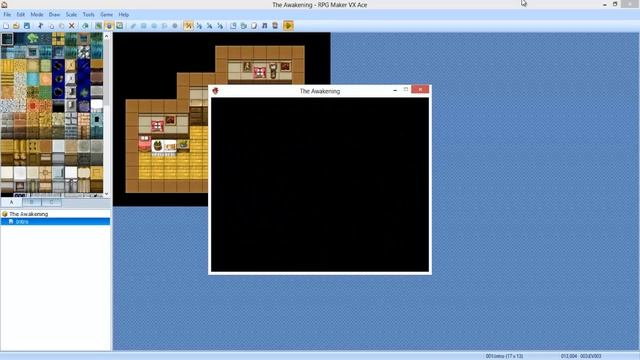Viewport: 640px width, 360px height.
Task: Switch to tileset tab B
Action: (x=31, y=202)
